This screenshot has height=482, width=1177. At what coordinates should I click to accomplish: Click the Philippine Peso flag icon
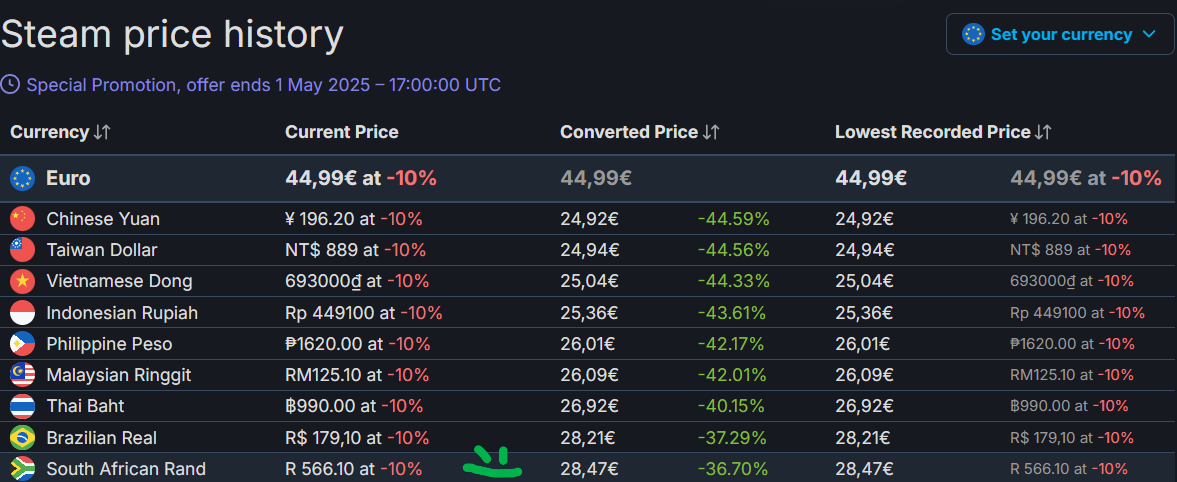22,344
